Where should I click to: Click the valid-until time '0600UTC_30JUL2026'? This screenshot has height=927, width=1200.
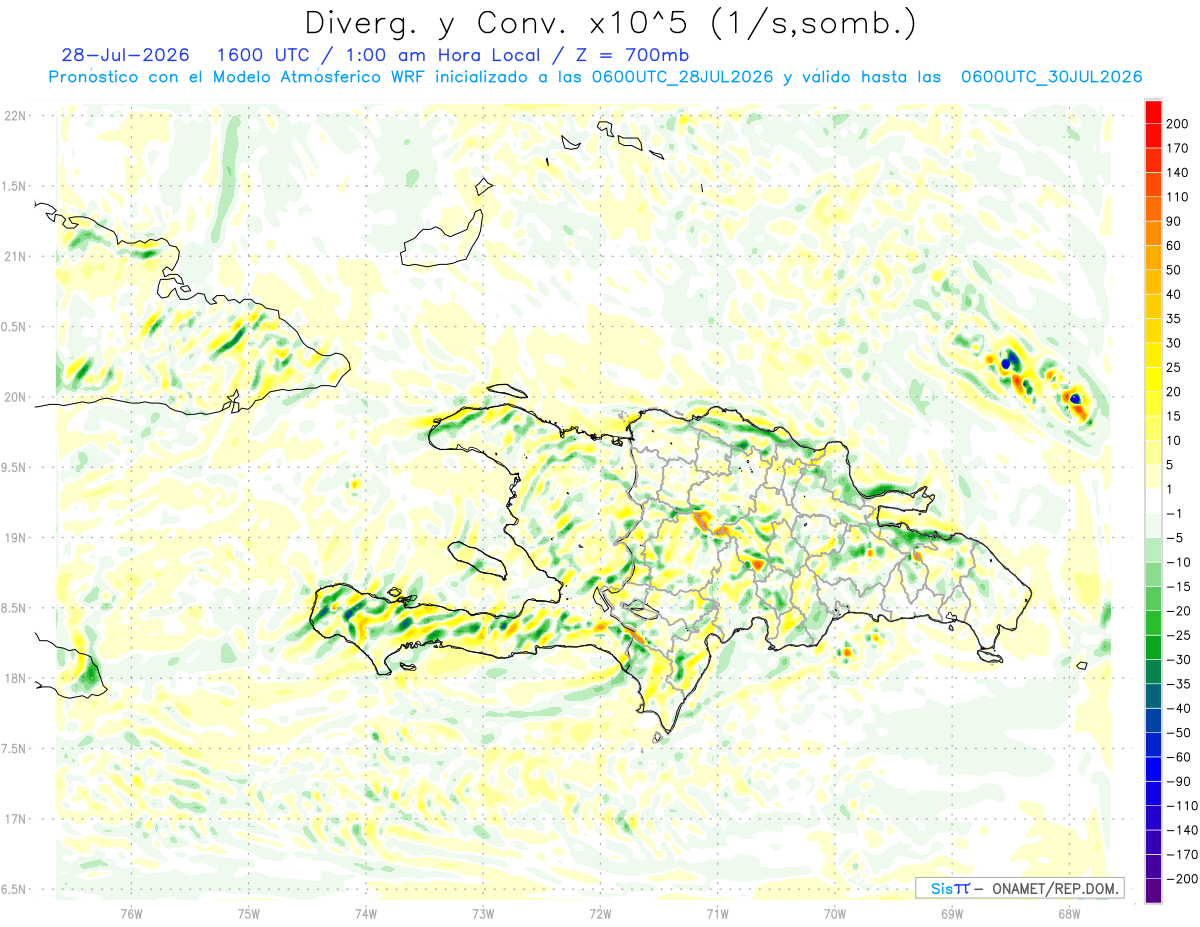coord(1050,77)
